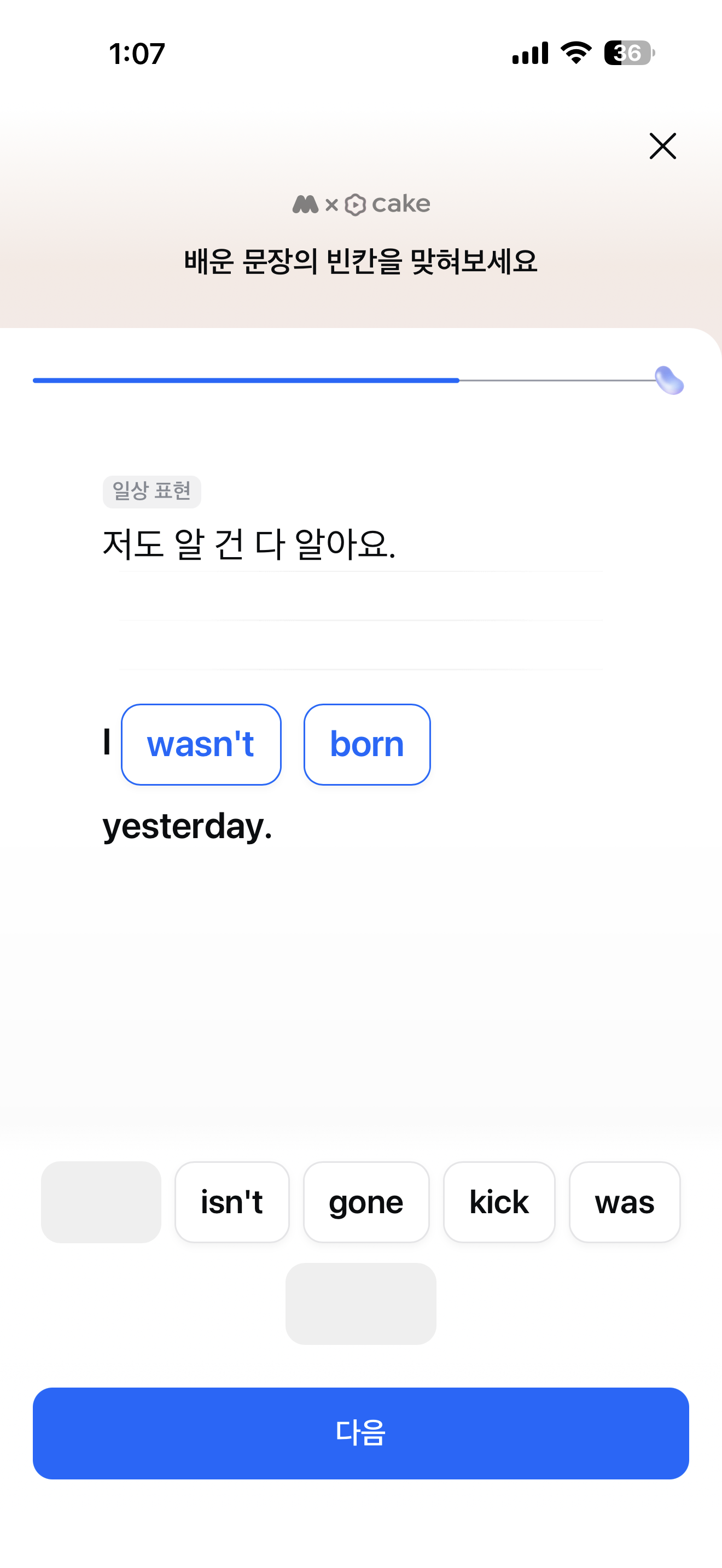722x1568 pixels.
Task: Tap the cellular signal bars icon
Action: [x=530, y=53]
